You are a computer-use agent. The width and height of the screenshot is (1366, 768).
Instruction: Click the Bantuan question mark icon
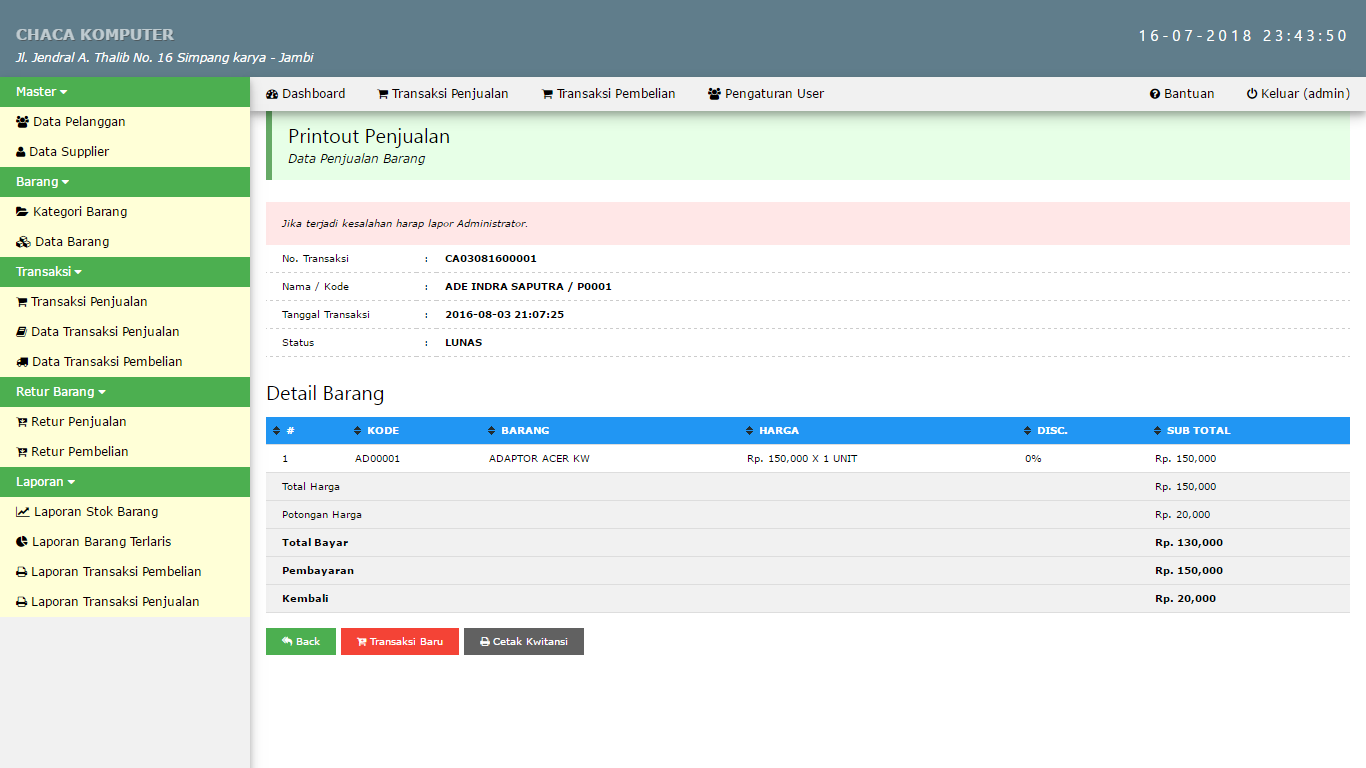pos(1155,94)
